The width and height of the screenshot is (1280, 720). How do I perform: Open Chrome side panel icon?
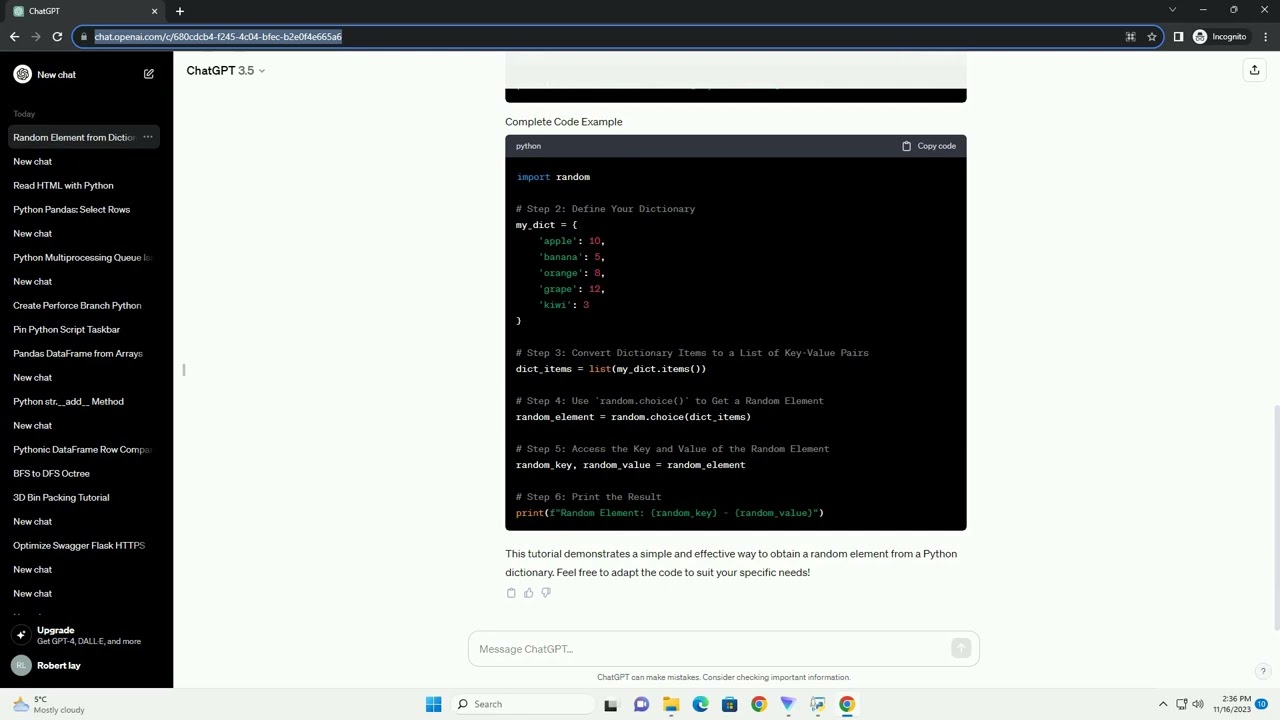pos(1178,37)
